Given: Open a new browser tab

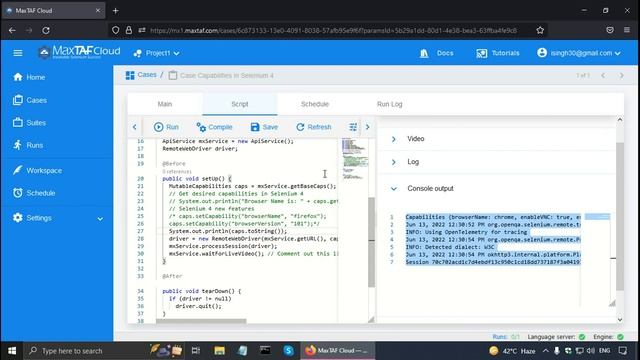Looking at the screenshot, I should click(x=116, y=11).
